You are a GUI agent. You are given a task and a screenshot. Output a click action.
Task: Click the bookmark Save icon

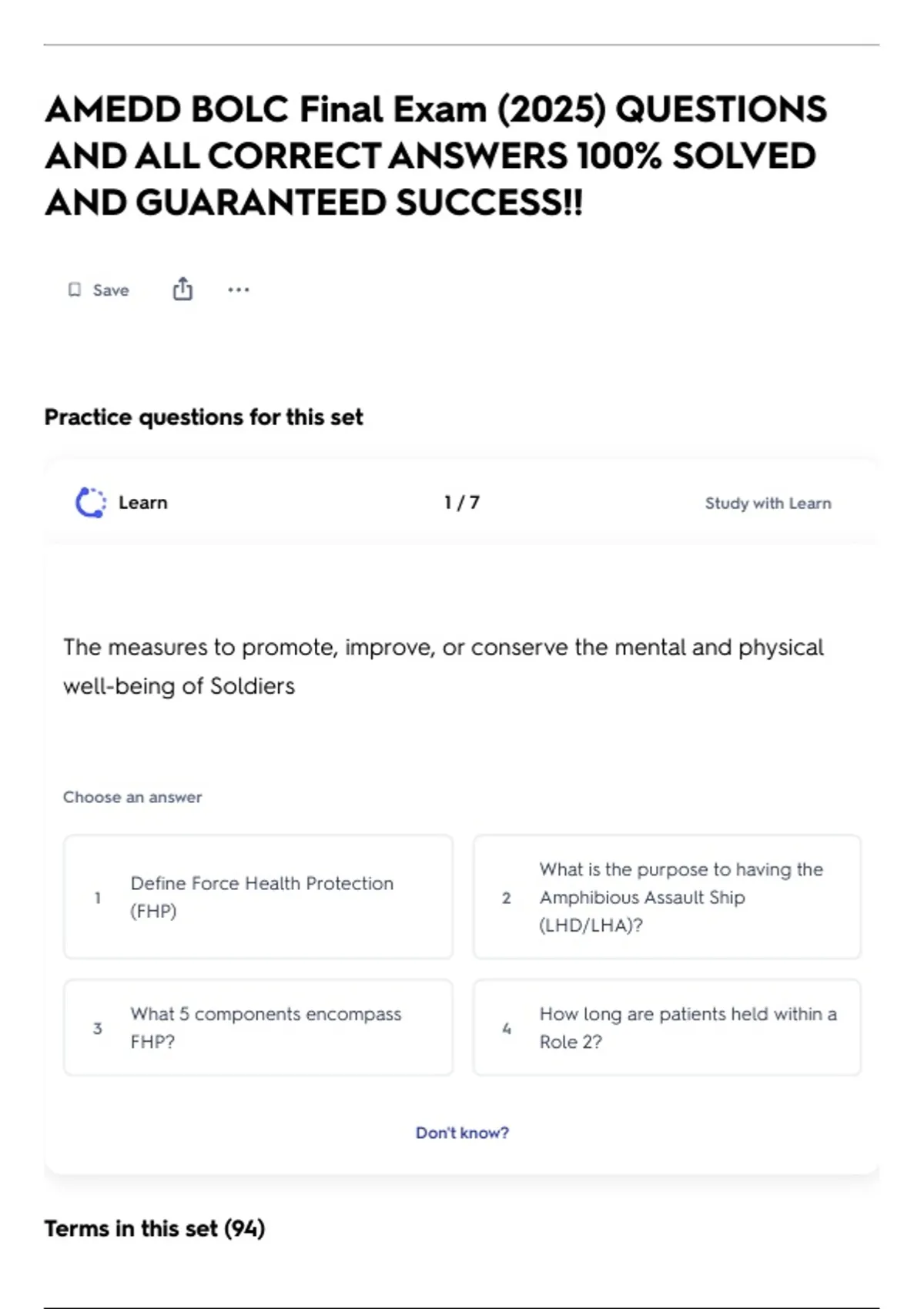[75, 290]
